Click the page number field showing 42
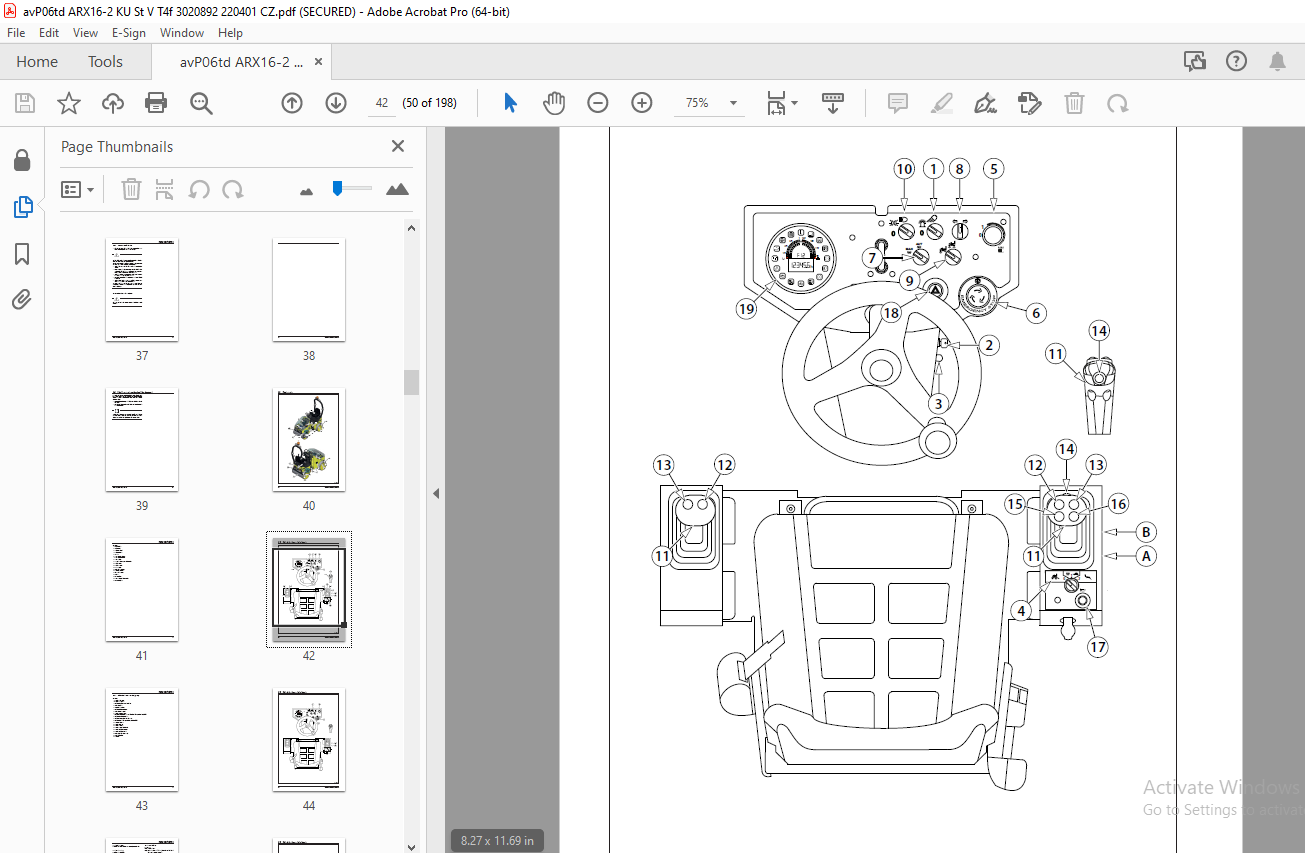This screenshot has width=1305, height=853. pos(382,103)
